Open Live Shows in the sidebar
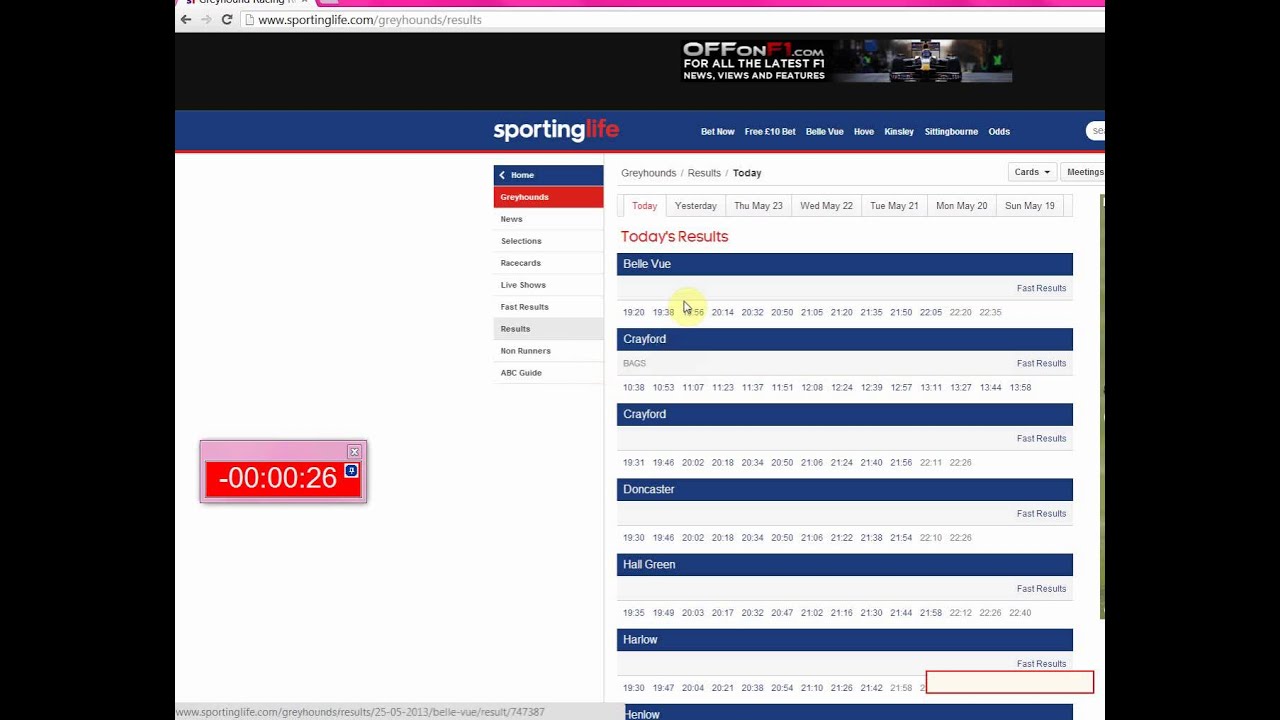This screenshot has width=1280, height=720. point(548,285)
